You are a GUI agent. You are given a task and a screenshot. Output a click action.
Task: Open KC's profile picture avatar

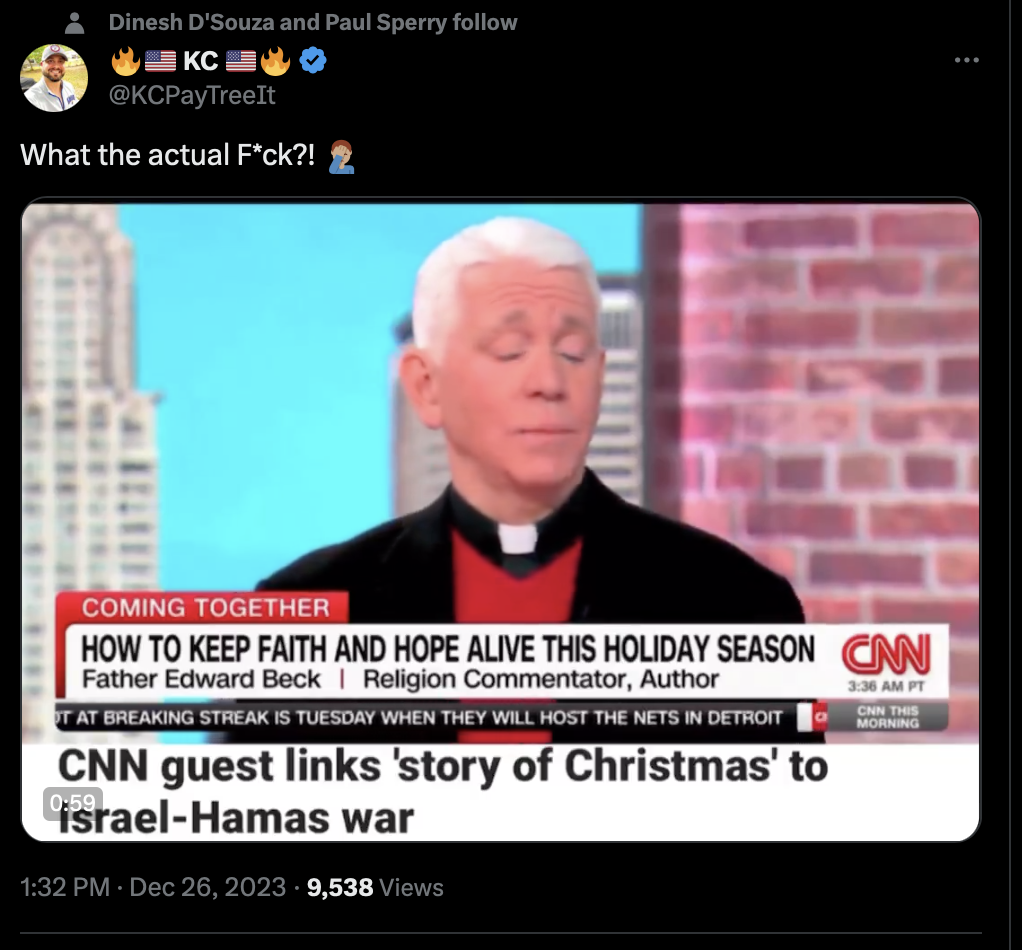tap(54, 78)
